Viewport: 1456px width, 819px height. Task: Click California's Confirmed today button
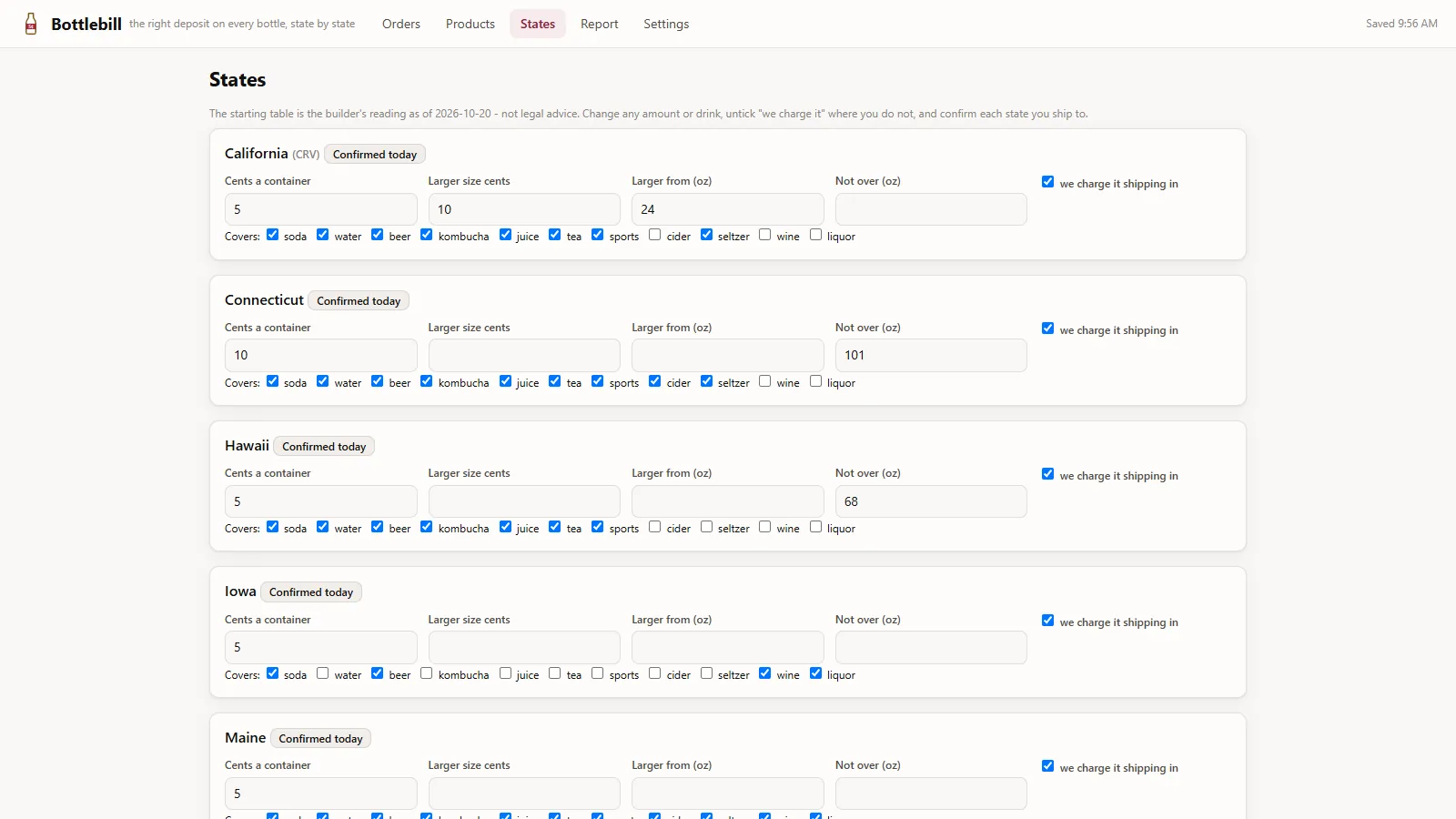[x=375, y=155]
